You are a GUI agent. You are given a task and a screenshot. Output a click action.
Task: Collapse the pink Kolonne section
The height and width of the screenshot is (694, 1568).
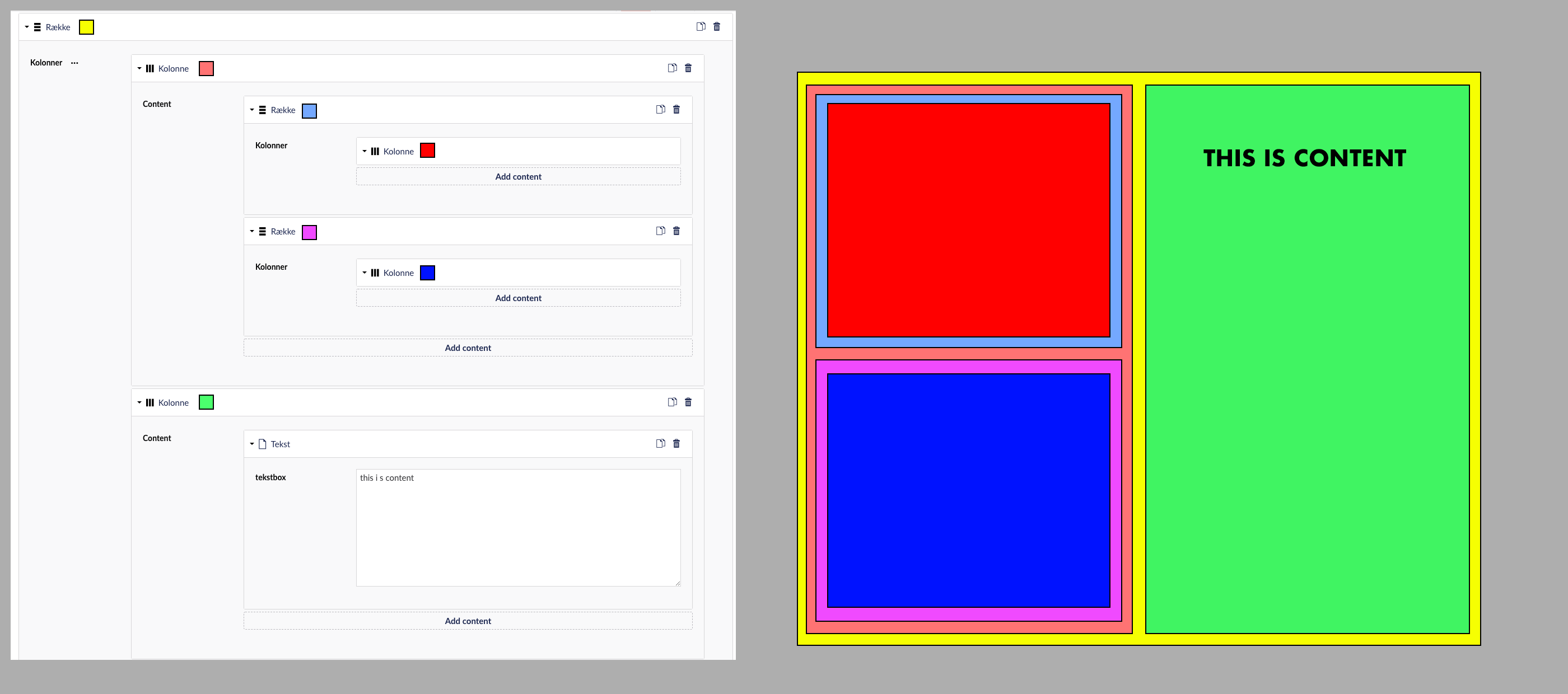click(x=139, y=68)
